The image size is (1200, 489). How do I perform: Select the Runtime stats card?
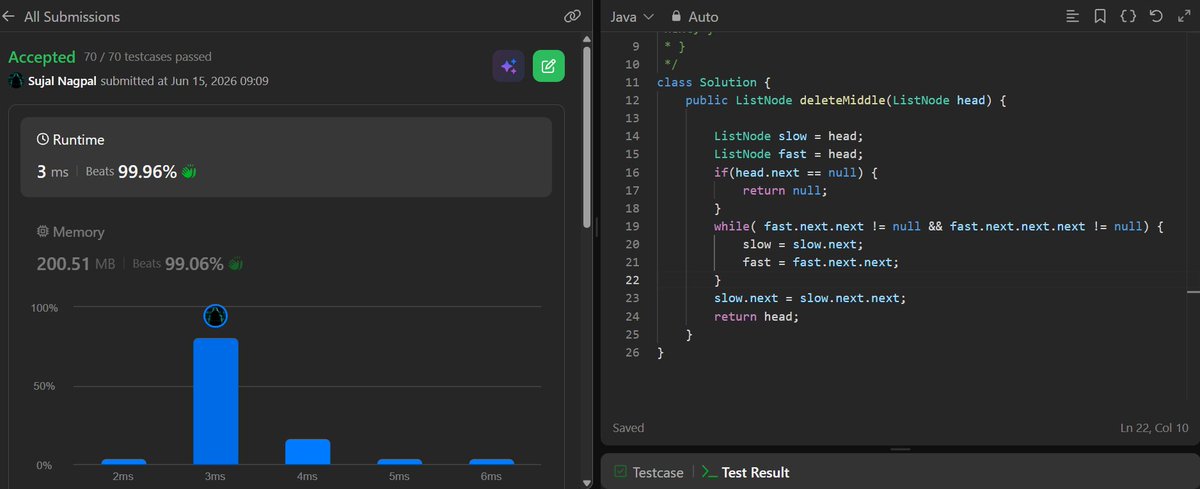click(x=286, y=157)
